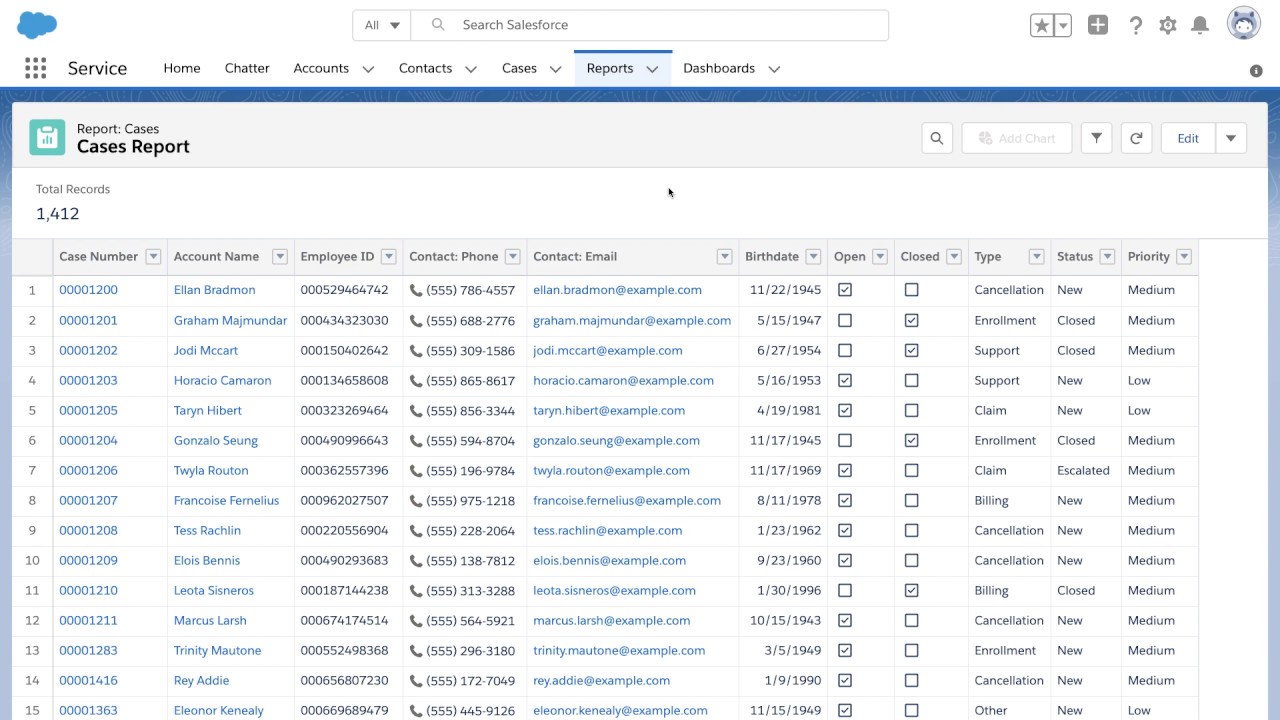Toggle the Closed checkbox for Gonzalo Seung

(911, 440)
